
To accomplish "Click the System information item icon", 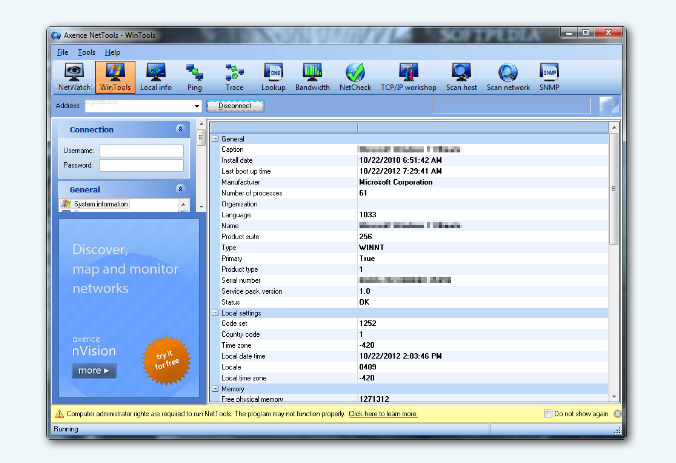I will click(x=66, y=204).
